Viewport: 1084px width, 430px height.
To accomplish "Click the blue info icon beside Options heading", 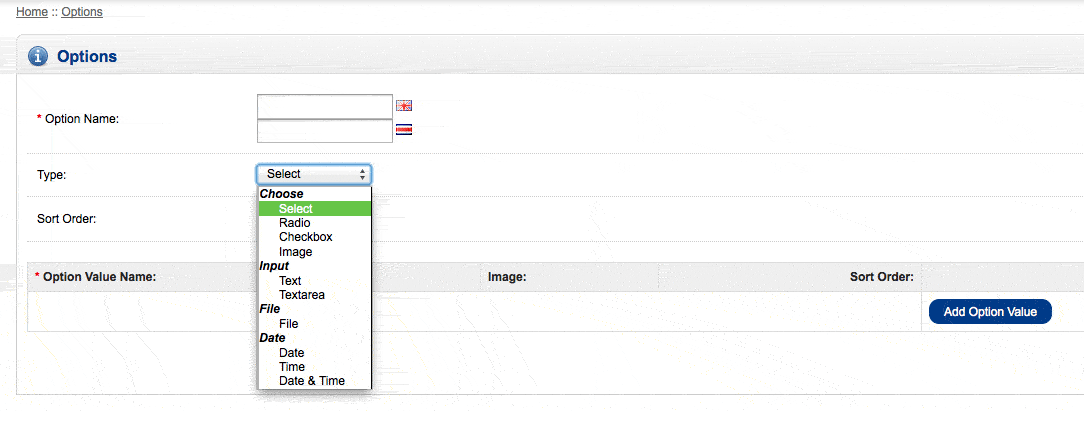I will (x=38, y=57).
